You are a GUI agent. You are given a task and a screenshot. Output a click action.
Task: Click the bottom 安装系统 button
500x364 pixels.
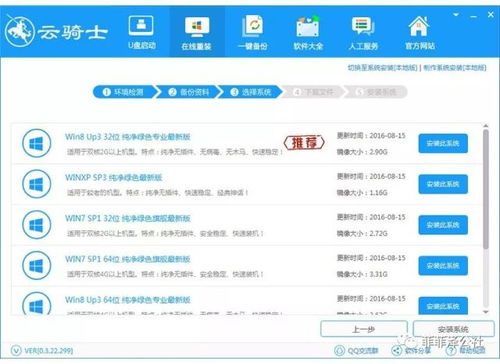coord(453,329)
